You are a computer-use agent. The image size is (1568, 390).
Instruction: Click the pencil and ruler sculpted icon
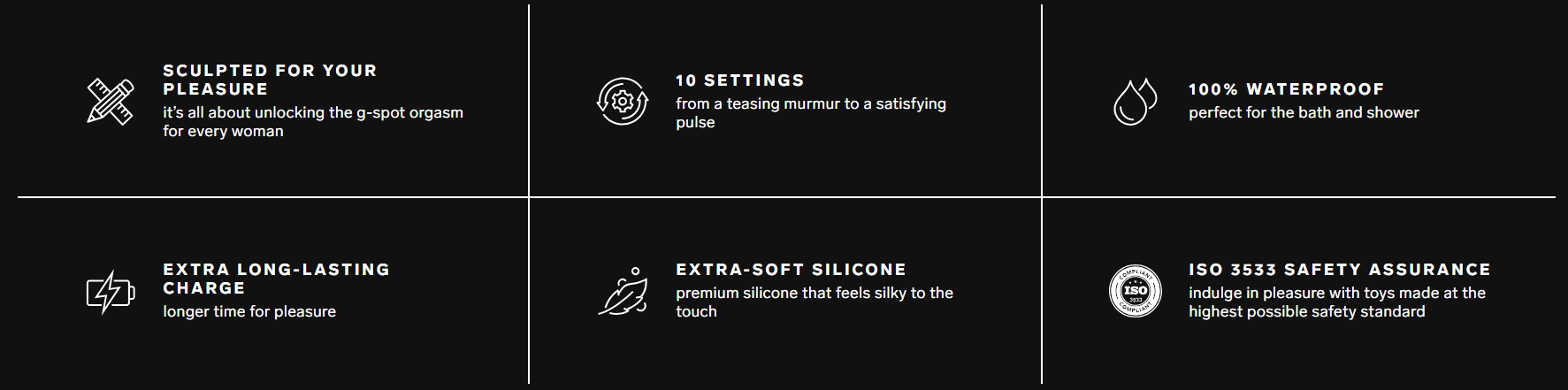(111, 101)
